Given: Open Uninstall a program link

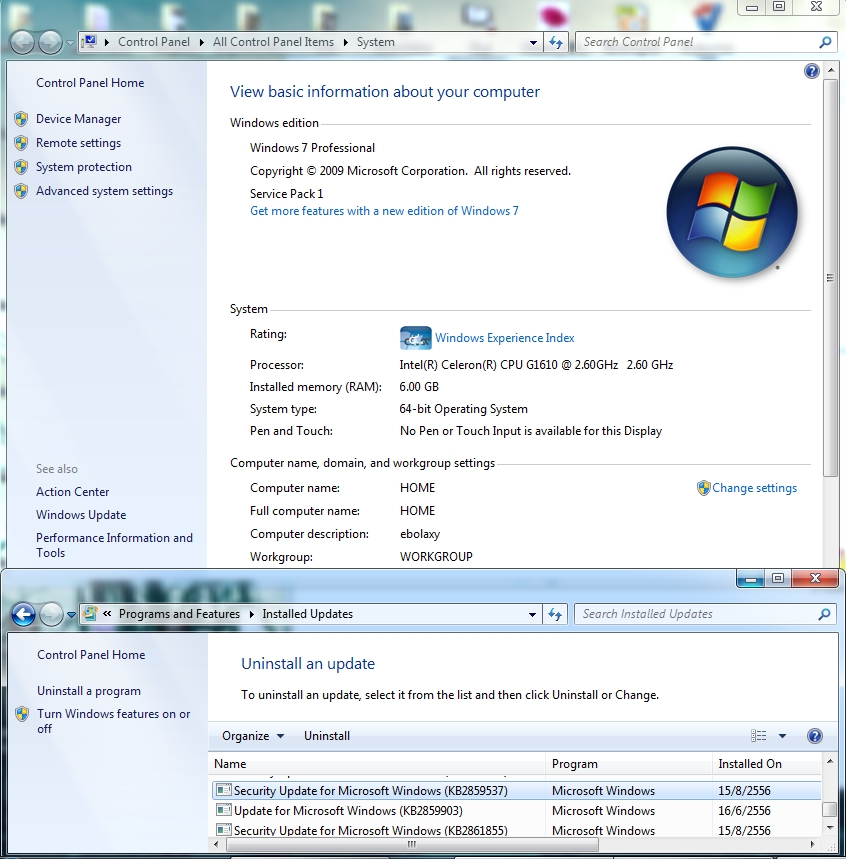Looking at the screenshot, I should pyautogui.click(x=89, y=691).
